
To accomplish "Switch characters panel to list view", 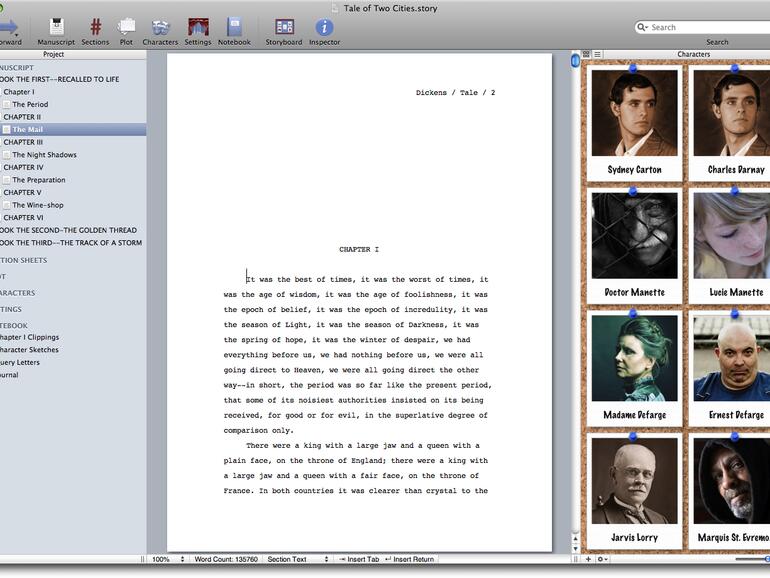I will pos(598,54).
